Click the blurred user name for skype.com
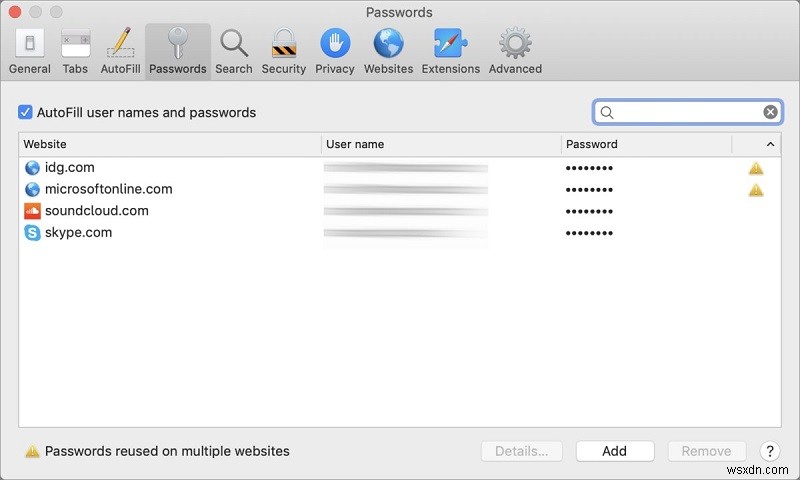This screenshot has width=800, height=480. pos(406,233)
